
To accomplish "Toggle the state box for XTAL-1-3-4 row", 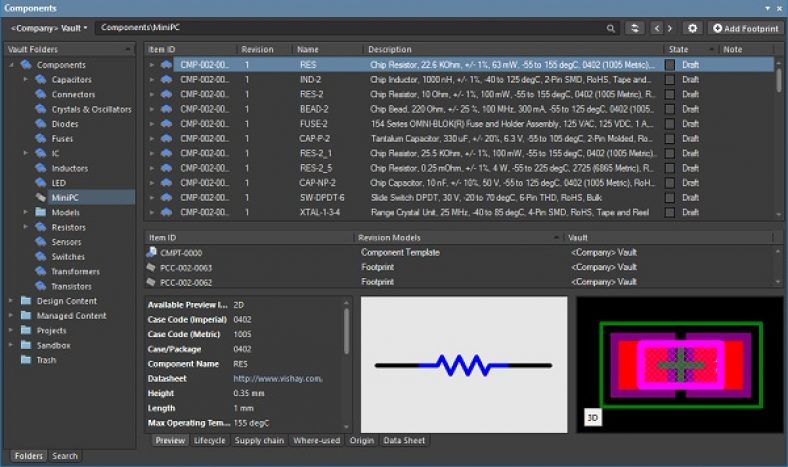I will coord(670,213).
